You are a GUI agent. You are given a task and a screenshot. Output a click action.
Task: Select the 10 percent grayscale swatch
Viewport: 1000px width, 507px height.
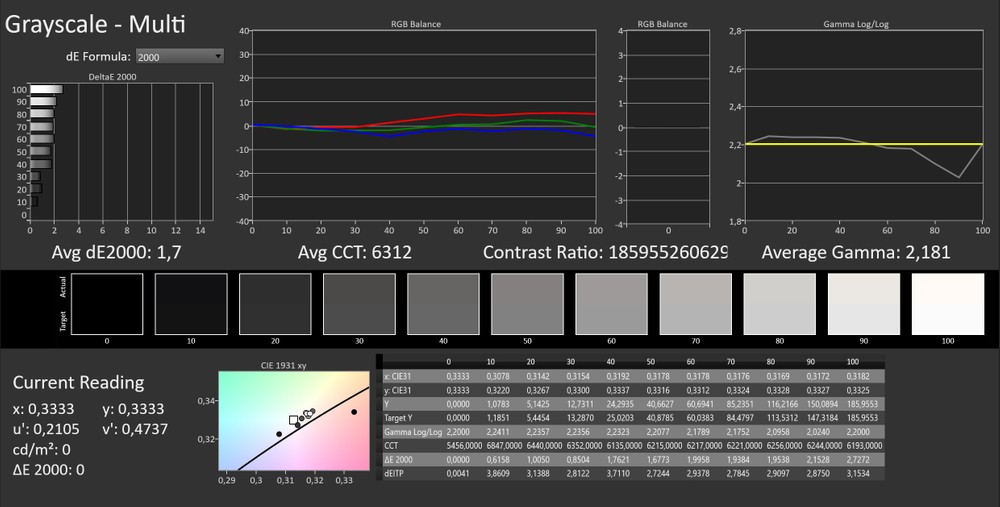[x=189, y=304]
